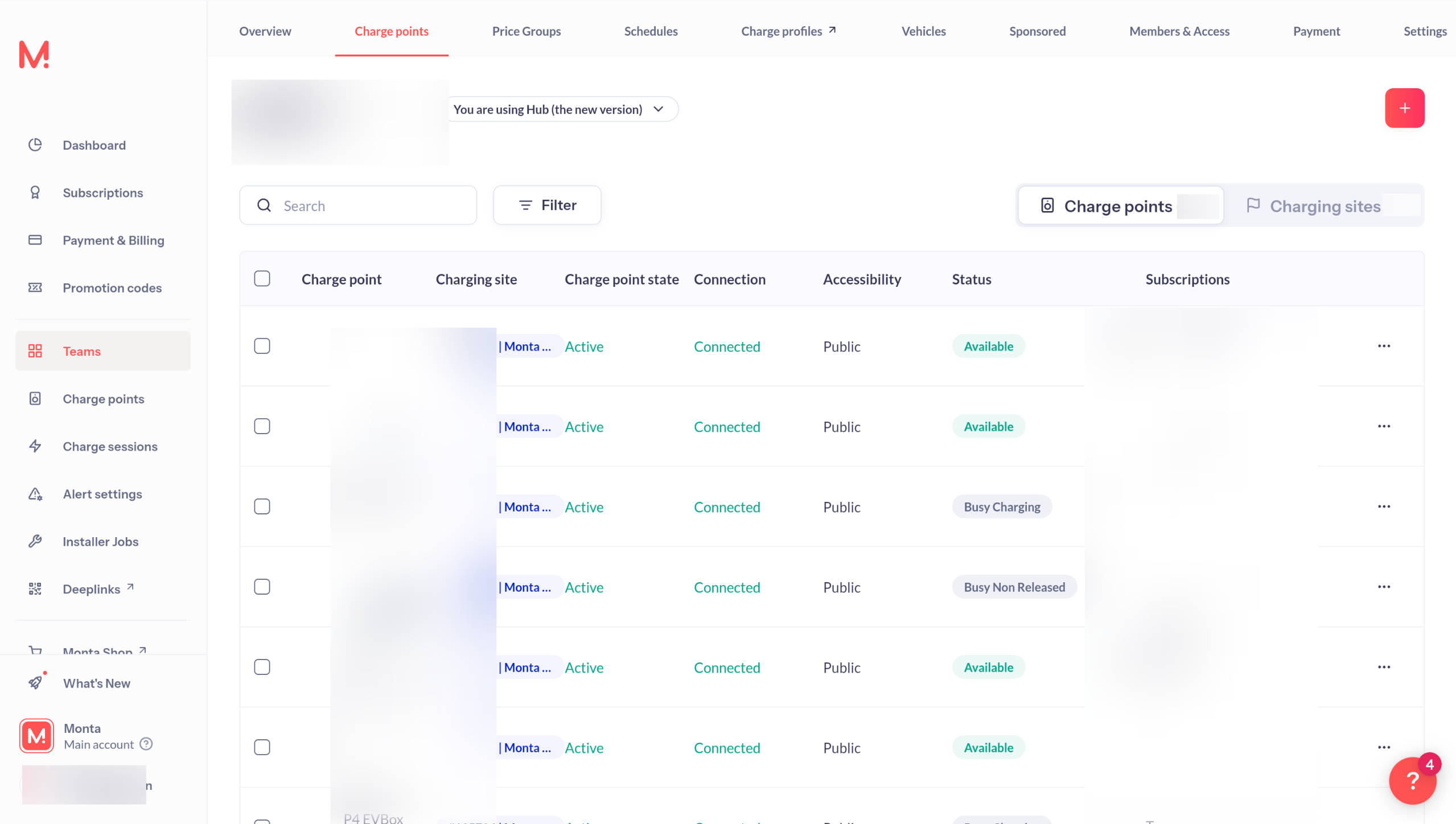Viewport: 1456px width, 824px height.
Task: Open Dashboard via its pie chart icon
Action: [35, 145]
